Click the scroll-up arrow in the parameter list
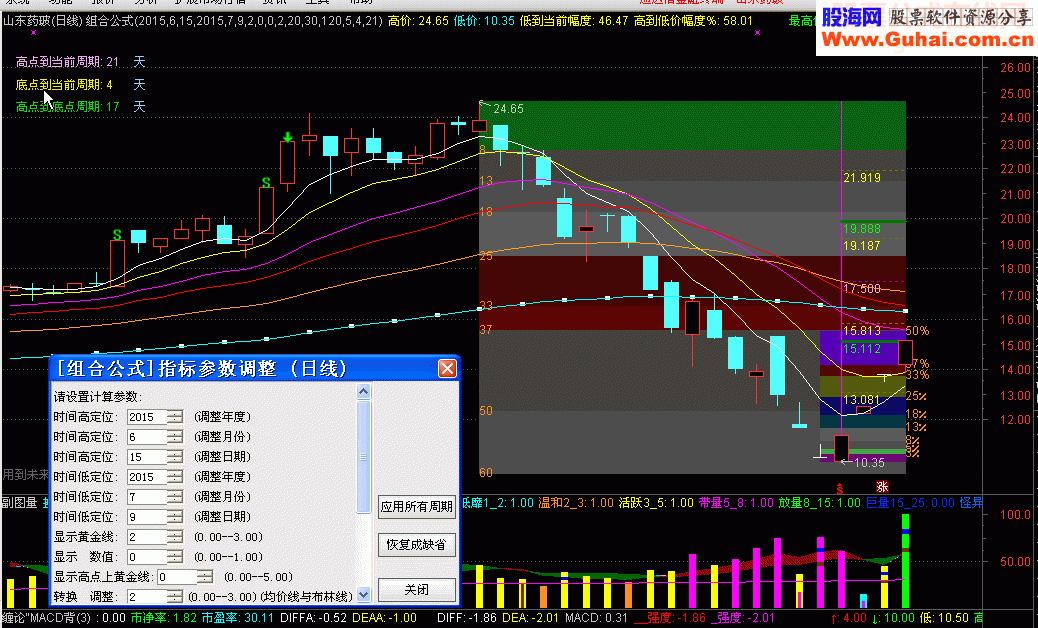 tap(363, 392)
